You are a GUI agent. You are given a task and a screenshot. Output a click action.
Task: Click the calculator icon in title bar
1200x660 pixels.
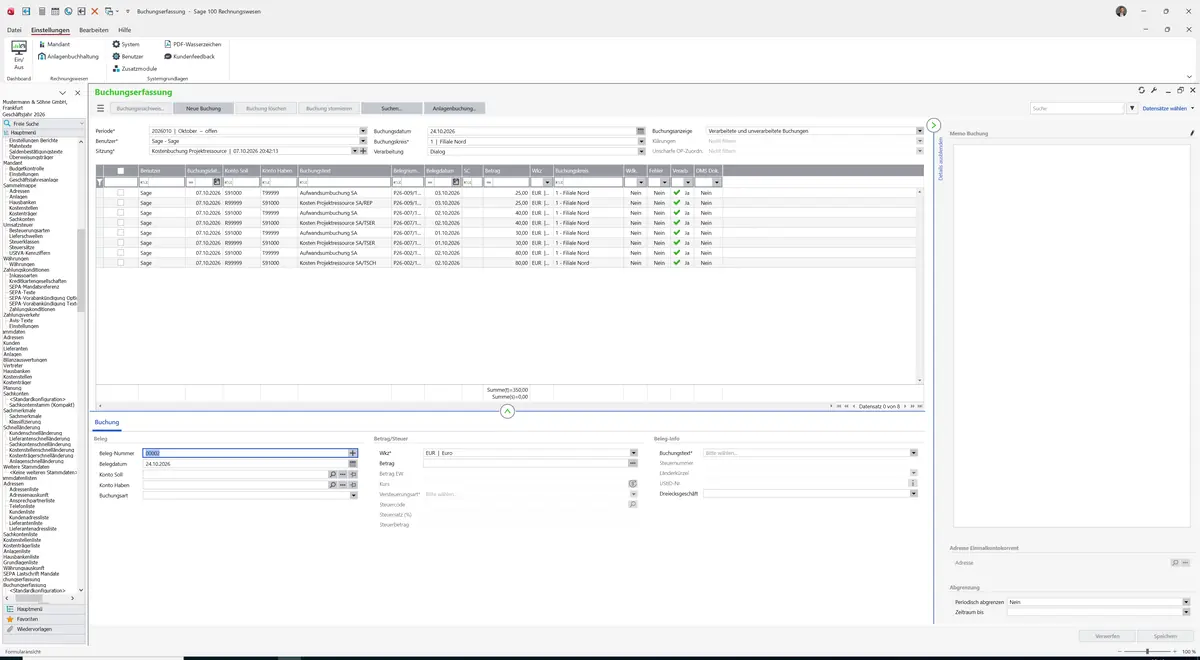tap(42, 11)
